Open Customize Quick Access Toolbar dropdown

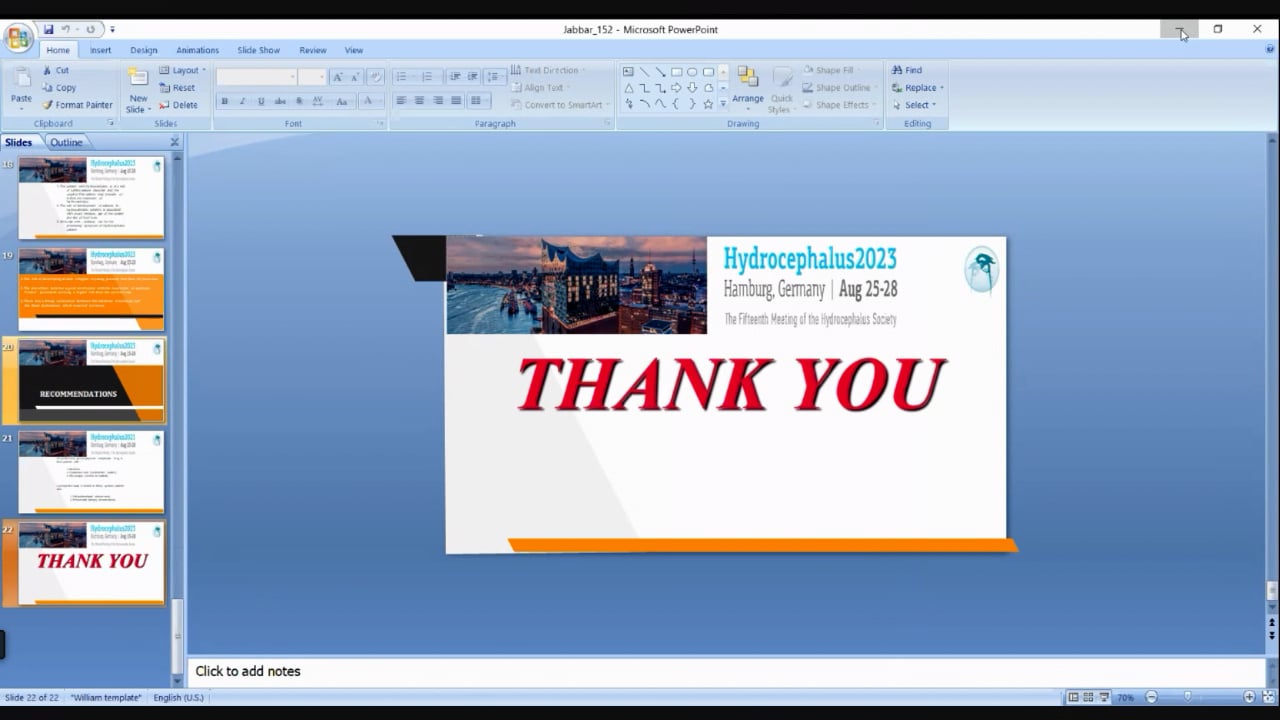coord(112,30)
